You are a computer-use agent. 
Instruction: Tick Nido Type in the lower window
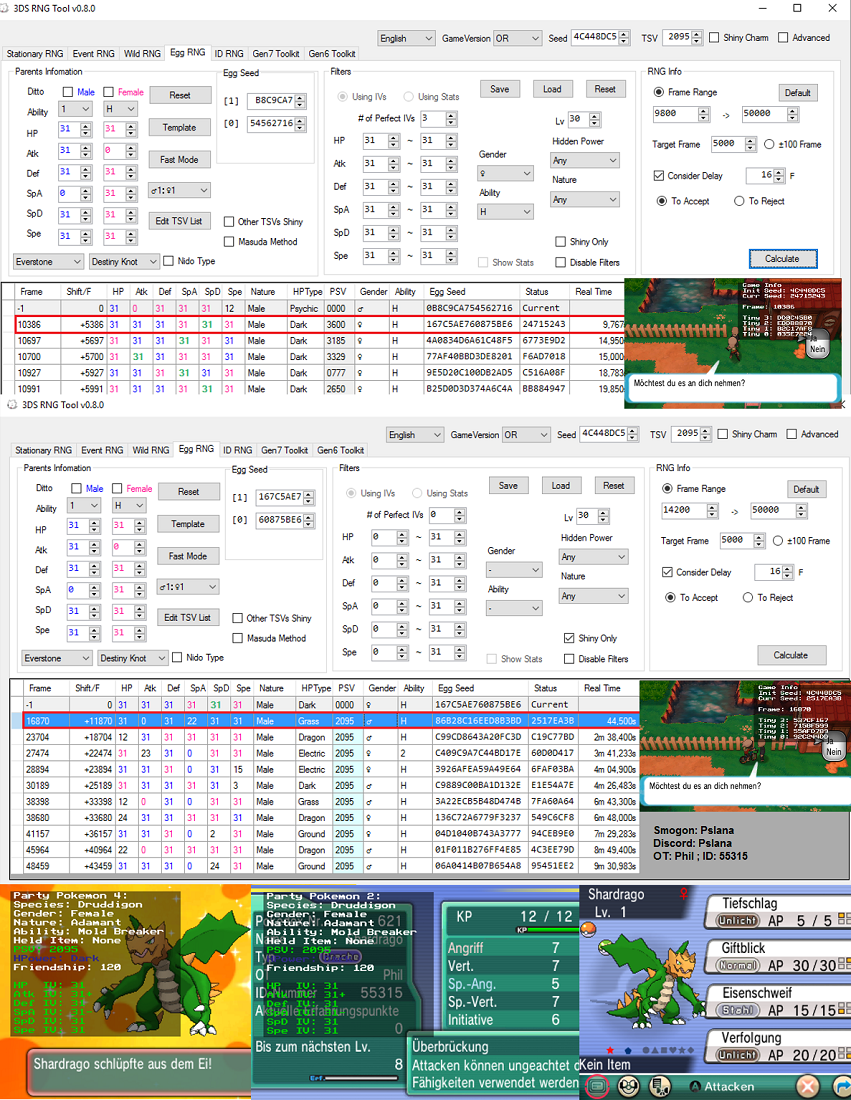tap(177, 657)
